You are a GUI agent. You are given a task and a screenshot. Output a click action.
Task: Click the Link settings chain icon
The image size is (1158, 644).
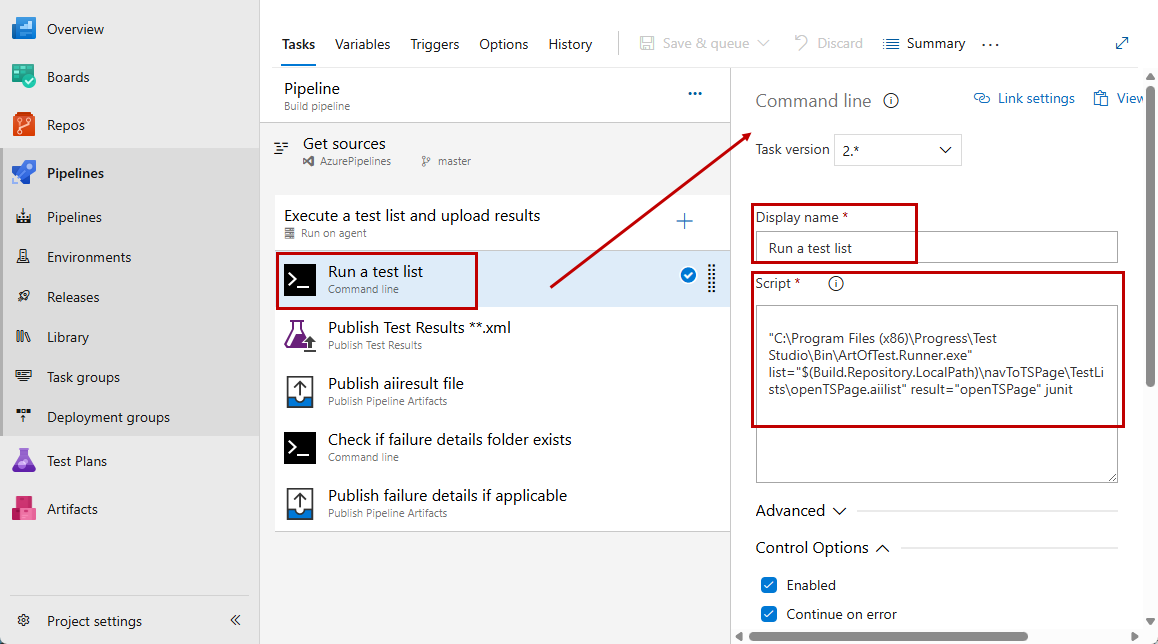981,98
